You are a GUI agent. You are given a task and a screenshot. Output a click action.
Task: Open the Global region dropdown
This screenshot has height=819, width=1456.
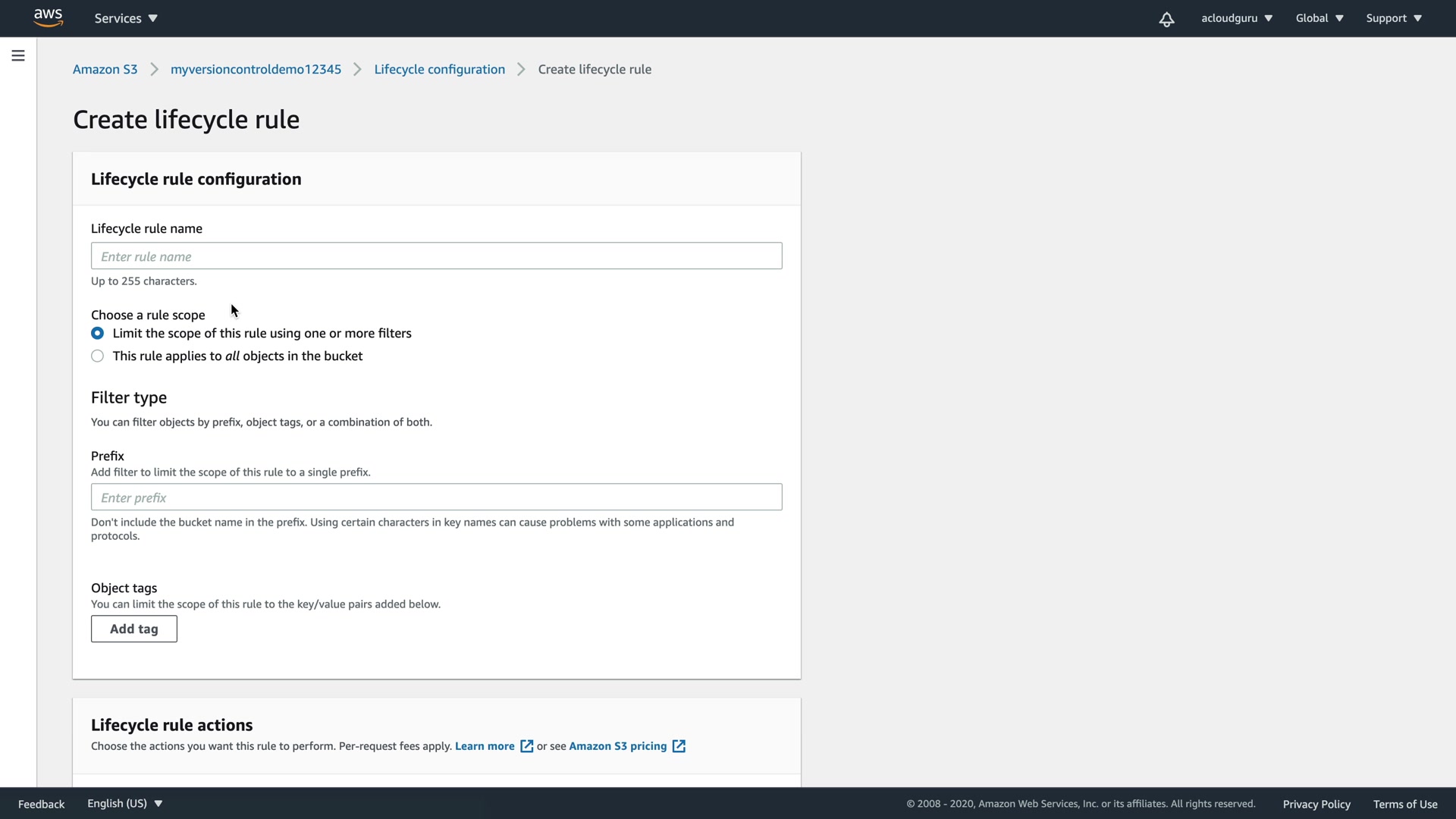pos(1319,18)
